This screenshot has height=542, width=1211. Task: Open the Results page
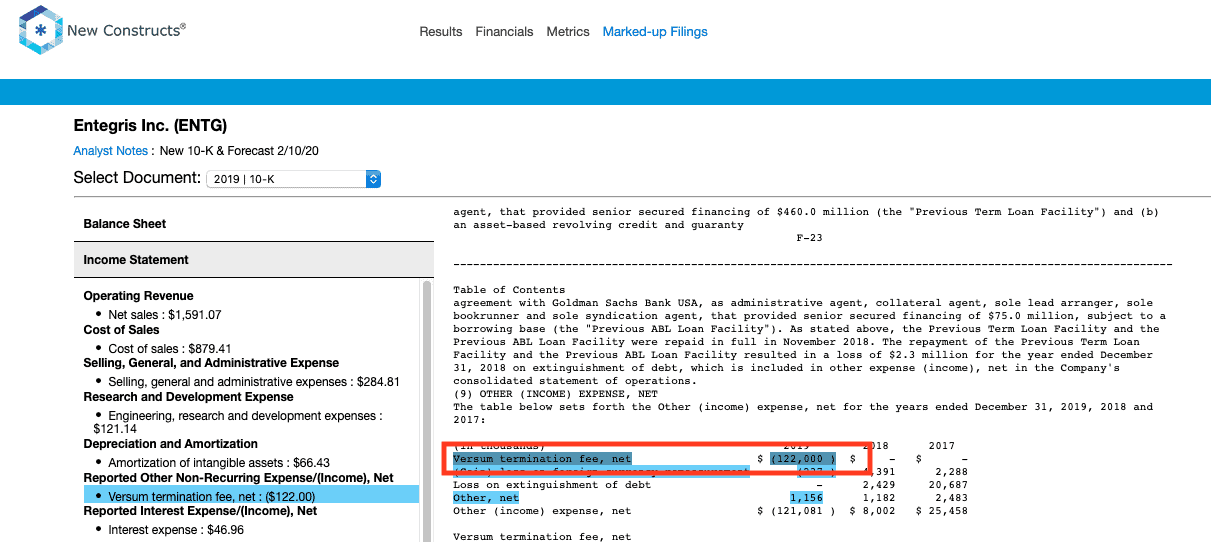(x=441, y=32)
